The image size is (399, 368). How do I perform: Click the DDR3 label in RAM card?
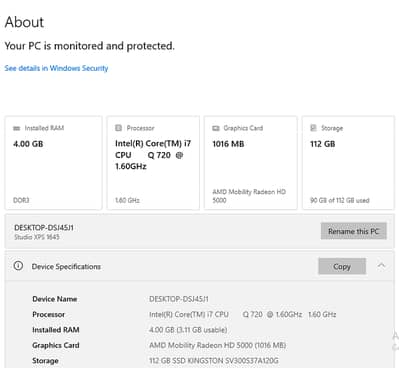click(x=21, y=200)
